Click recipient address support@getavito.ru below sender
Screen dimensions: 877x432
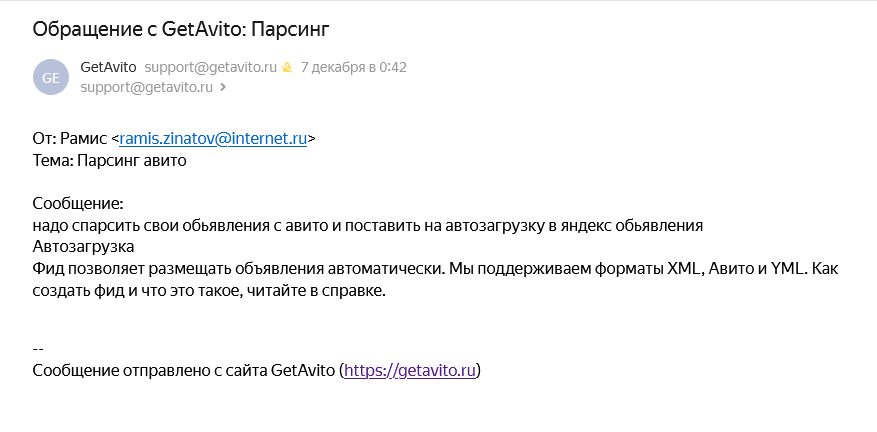point(146,87)
